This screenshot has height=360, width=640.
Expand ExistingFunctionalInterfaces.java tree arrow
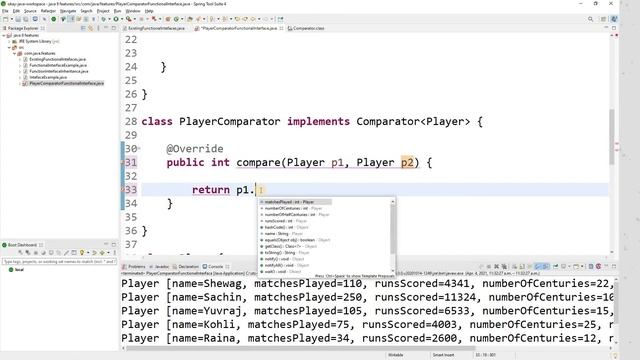(20, 60)
